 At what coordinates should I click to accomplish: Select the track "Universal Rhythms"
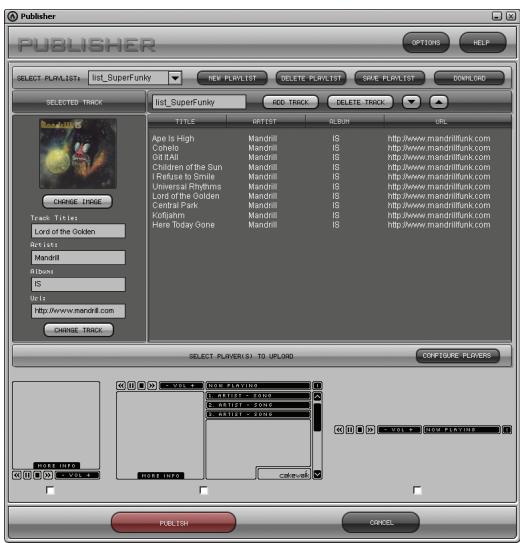(x=187, y=187)
